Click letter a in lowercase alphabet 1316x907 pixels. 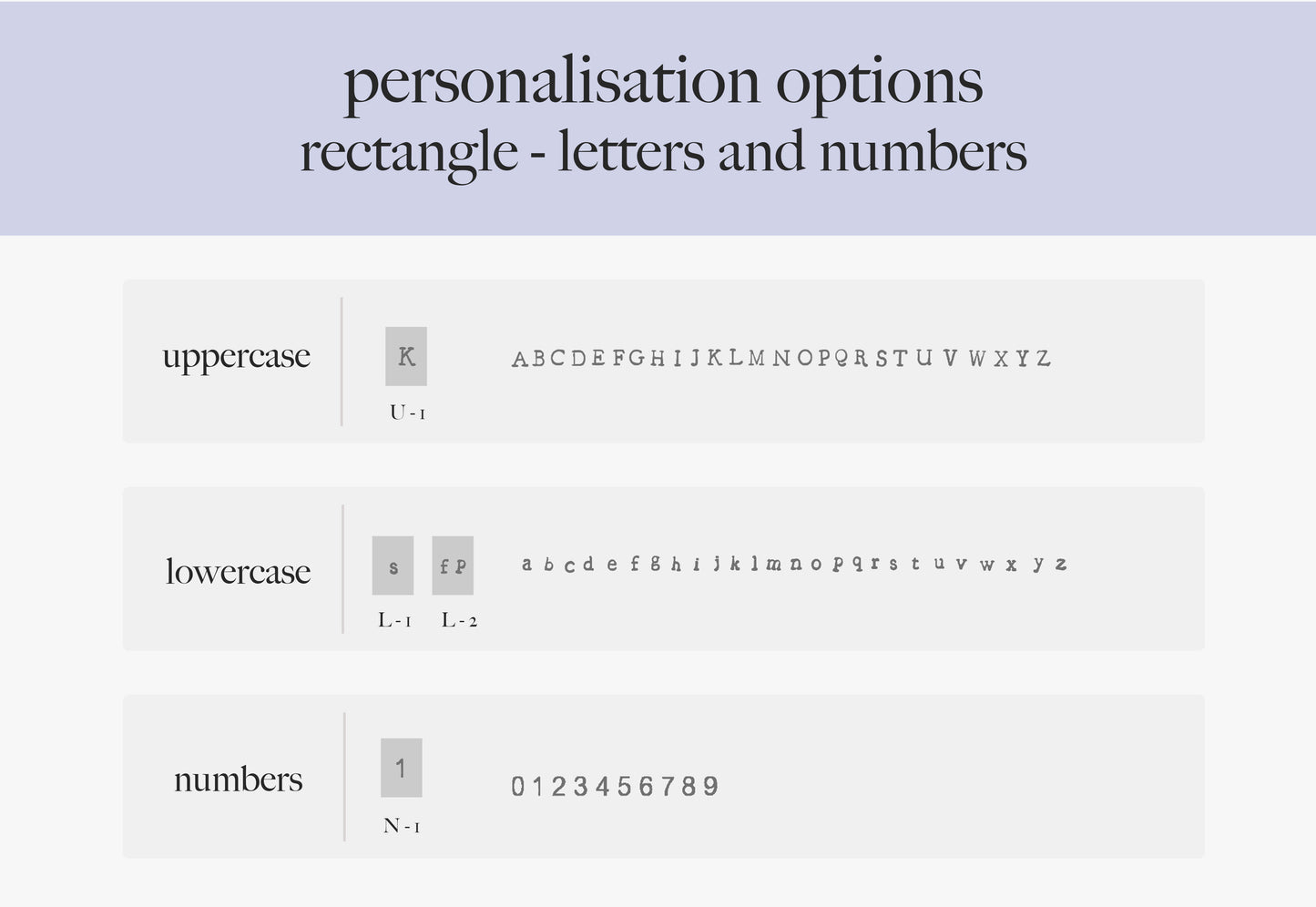(526, 565)
